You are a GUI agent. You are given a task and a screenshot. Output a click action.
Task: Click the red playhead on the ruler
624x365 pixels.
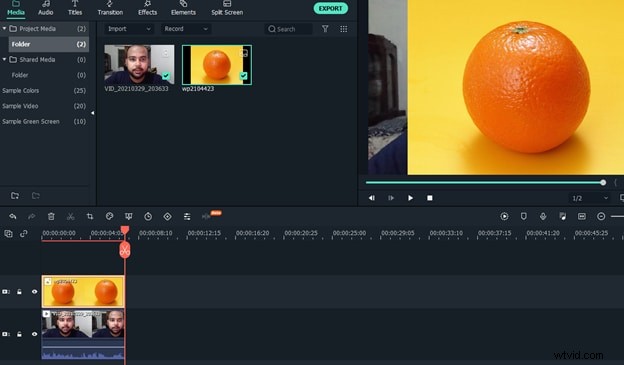point(125,230)
